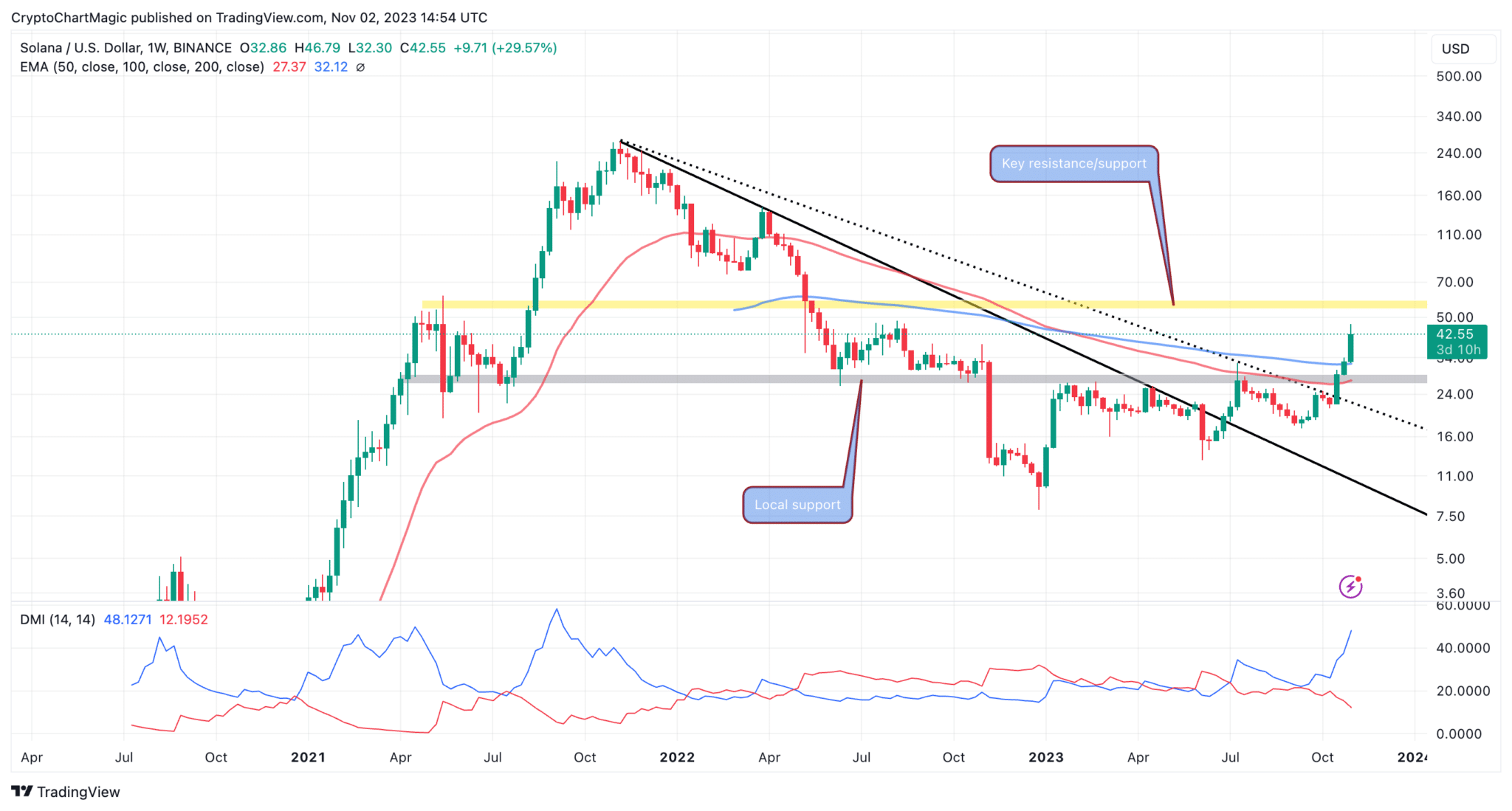The image size is (1512, 811).
Task: Click the CryptoChartMagic published header text
Action: point(249,17)
